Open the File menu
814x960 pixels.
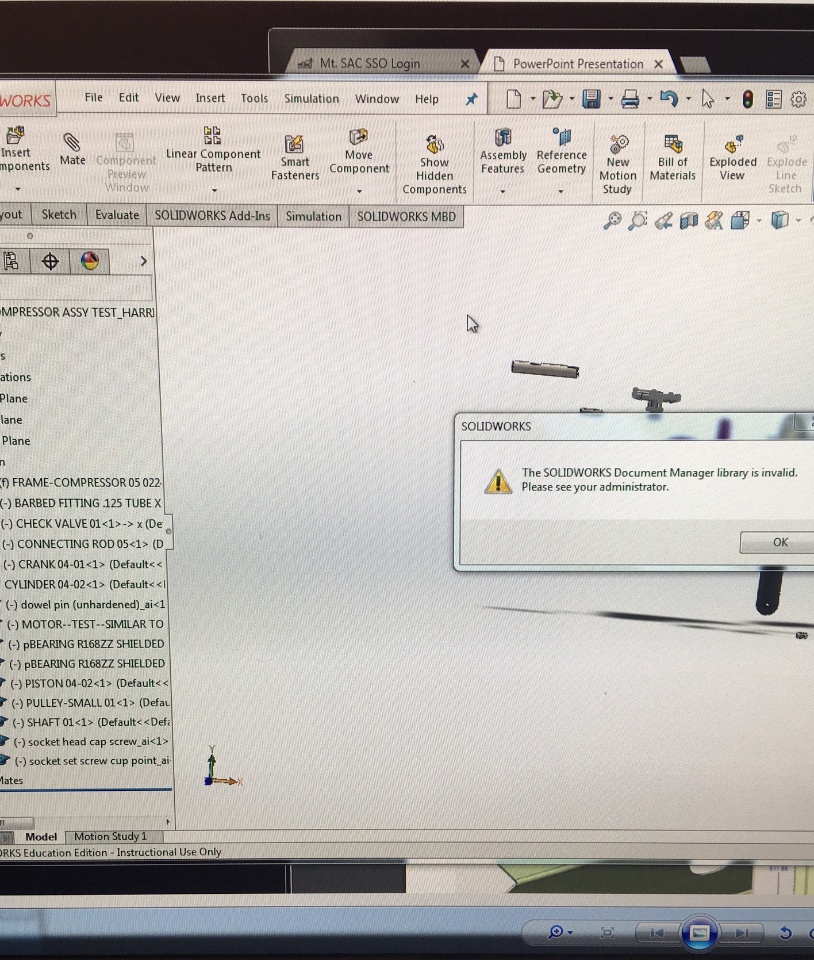pyautogui.click(x=94, y=97)
